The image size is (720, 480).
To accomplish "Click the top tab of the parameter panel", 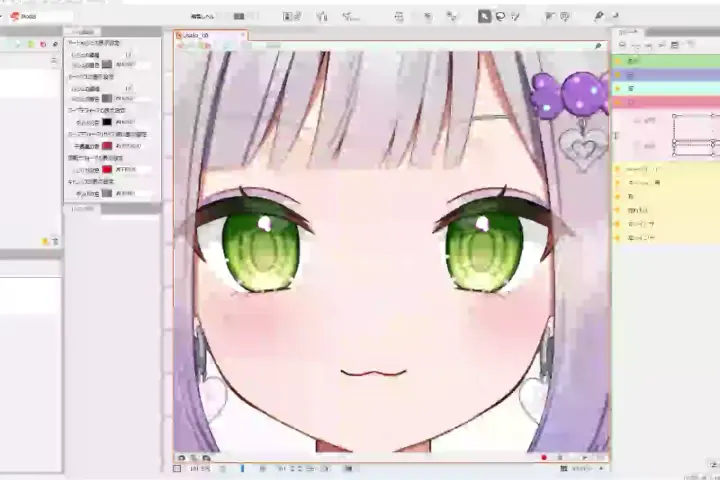I will (629, 32).
